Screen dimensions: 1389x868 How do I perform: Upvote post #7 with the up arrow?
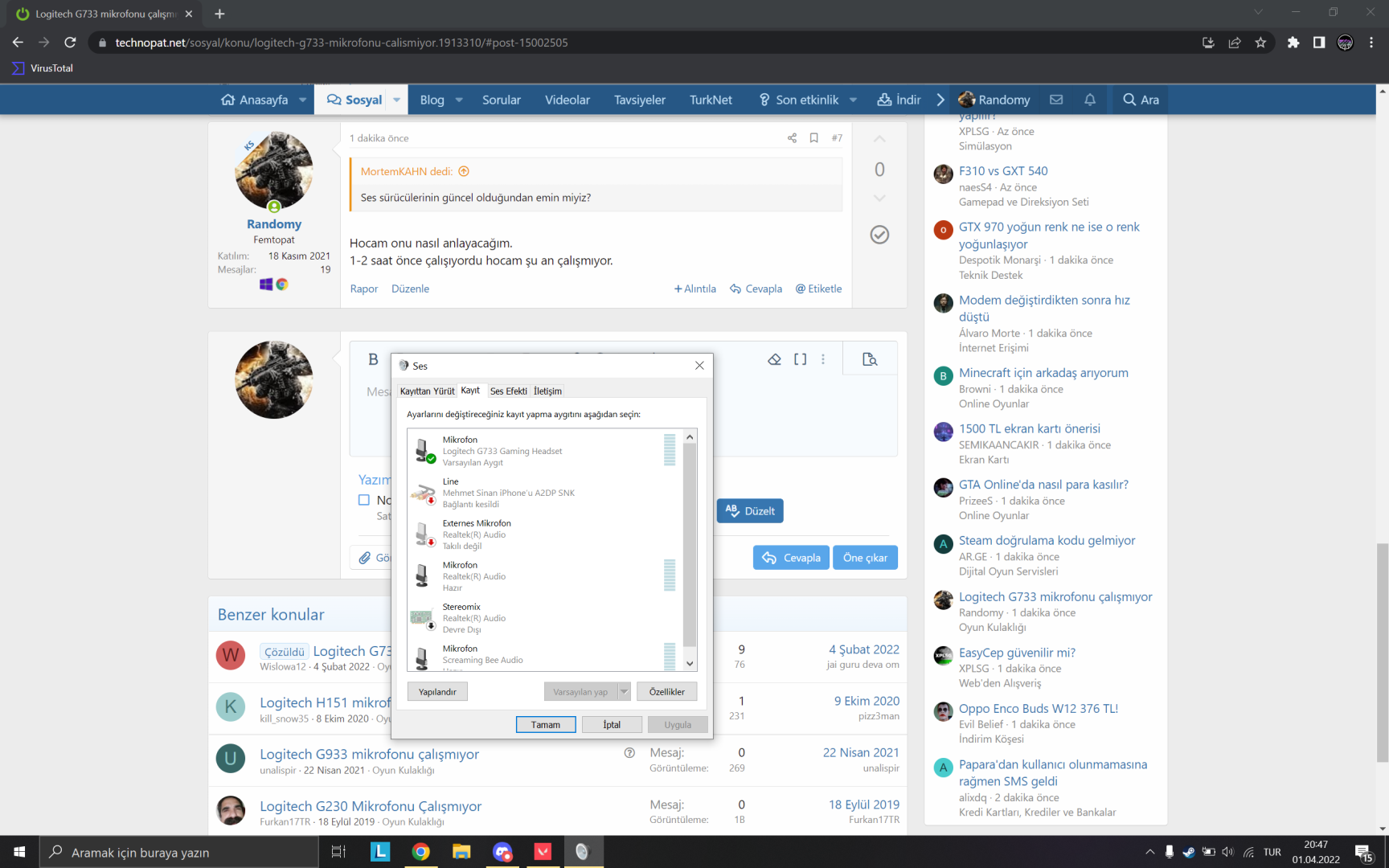pyautogui.click(x=879, y=139)
